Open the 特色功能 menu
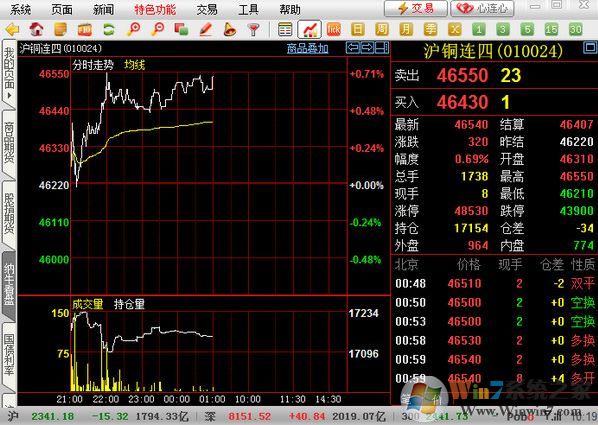Image resolution: width=598 pixels, height=425 pixels. pos(155,10)
